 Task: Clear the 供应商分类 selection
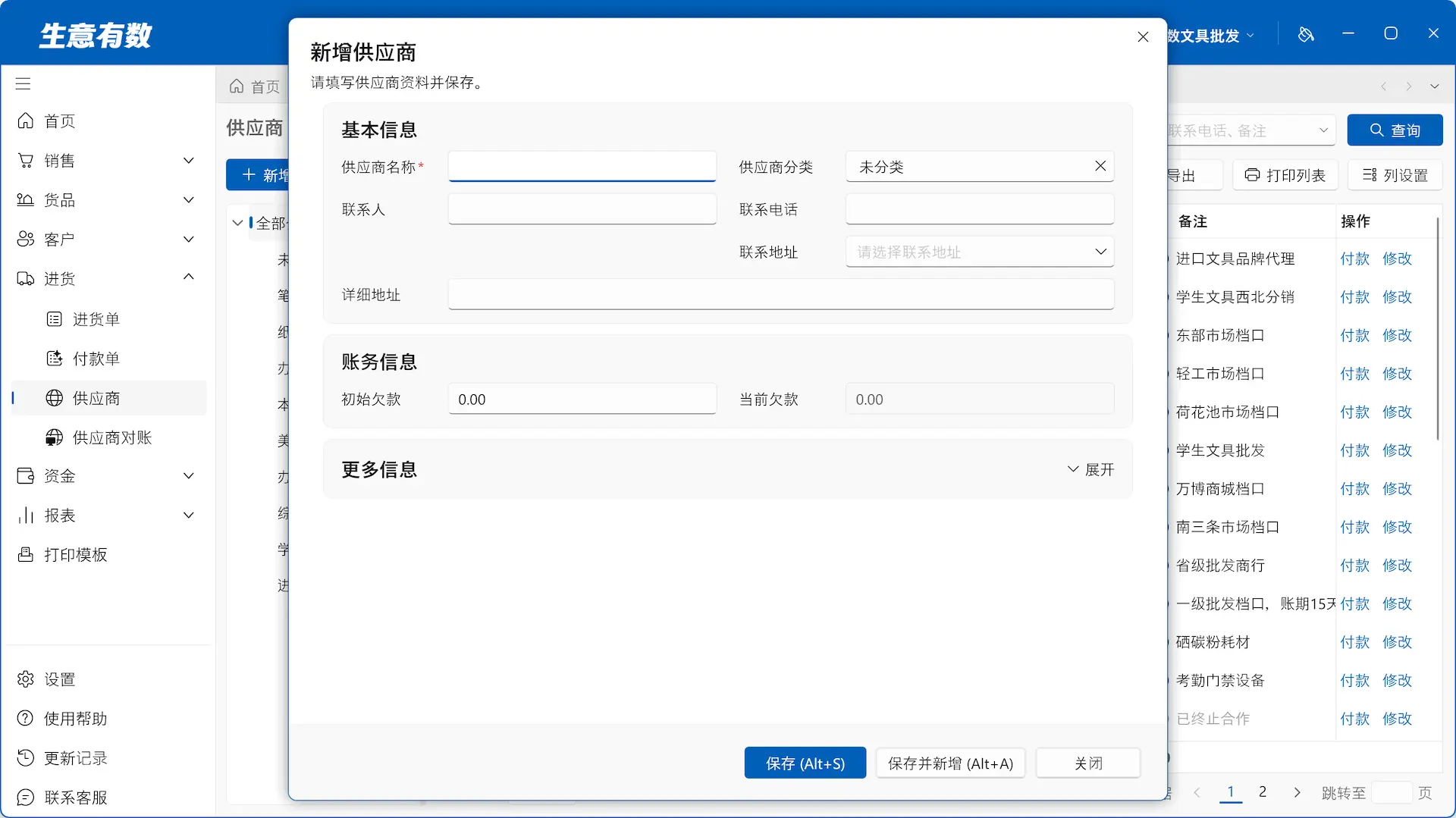(x=1100, y=166)
